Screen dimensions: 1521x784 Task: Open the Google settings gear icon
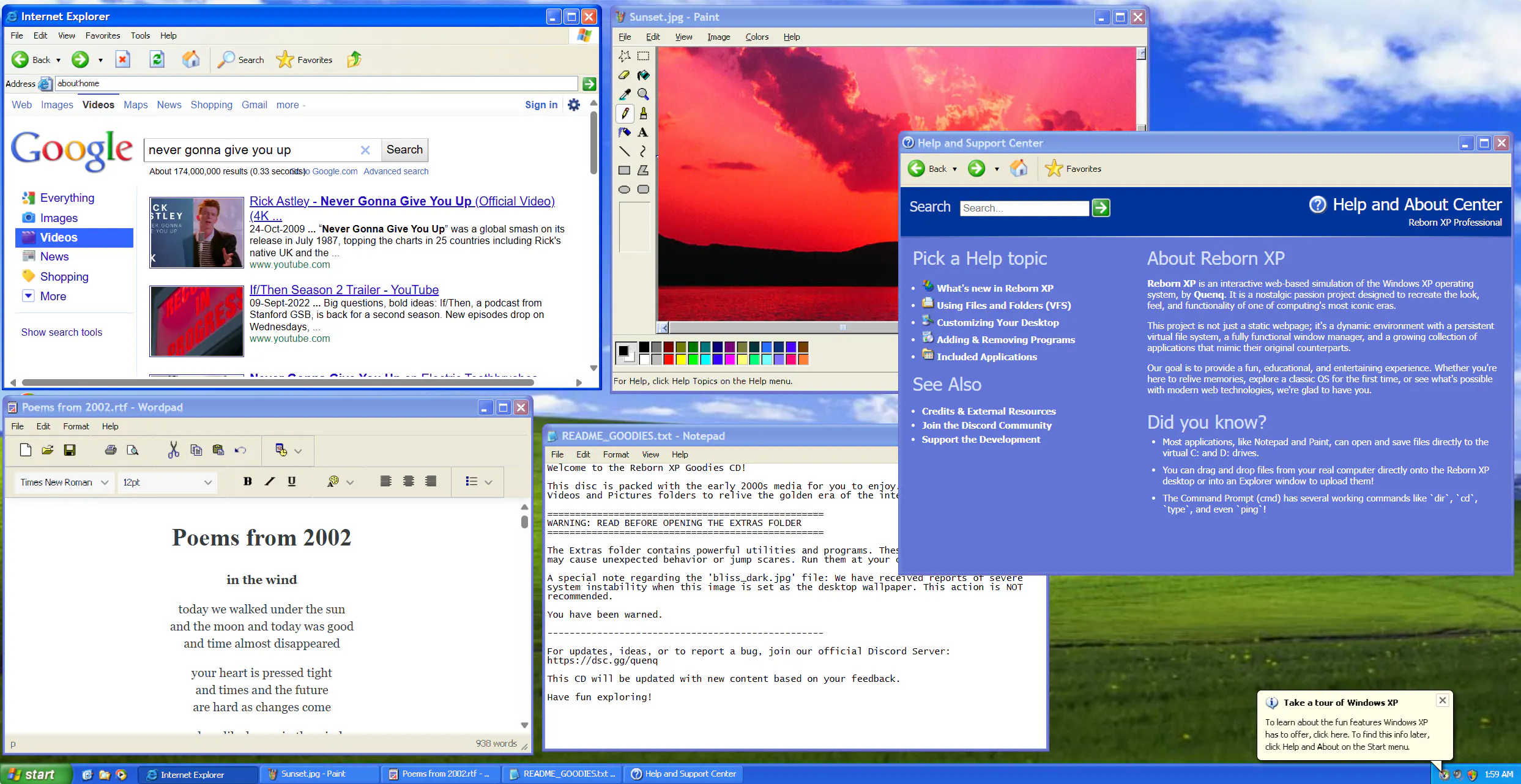574,105
